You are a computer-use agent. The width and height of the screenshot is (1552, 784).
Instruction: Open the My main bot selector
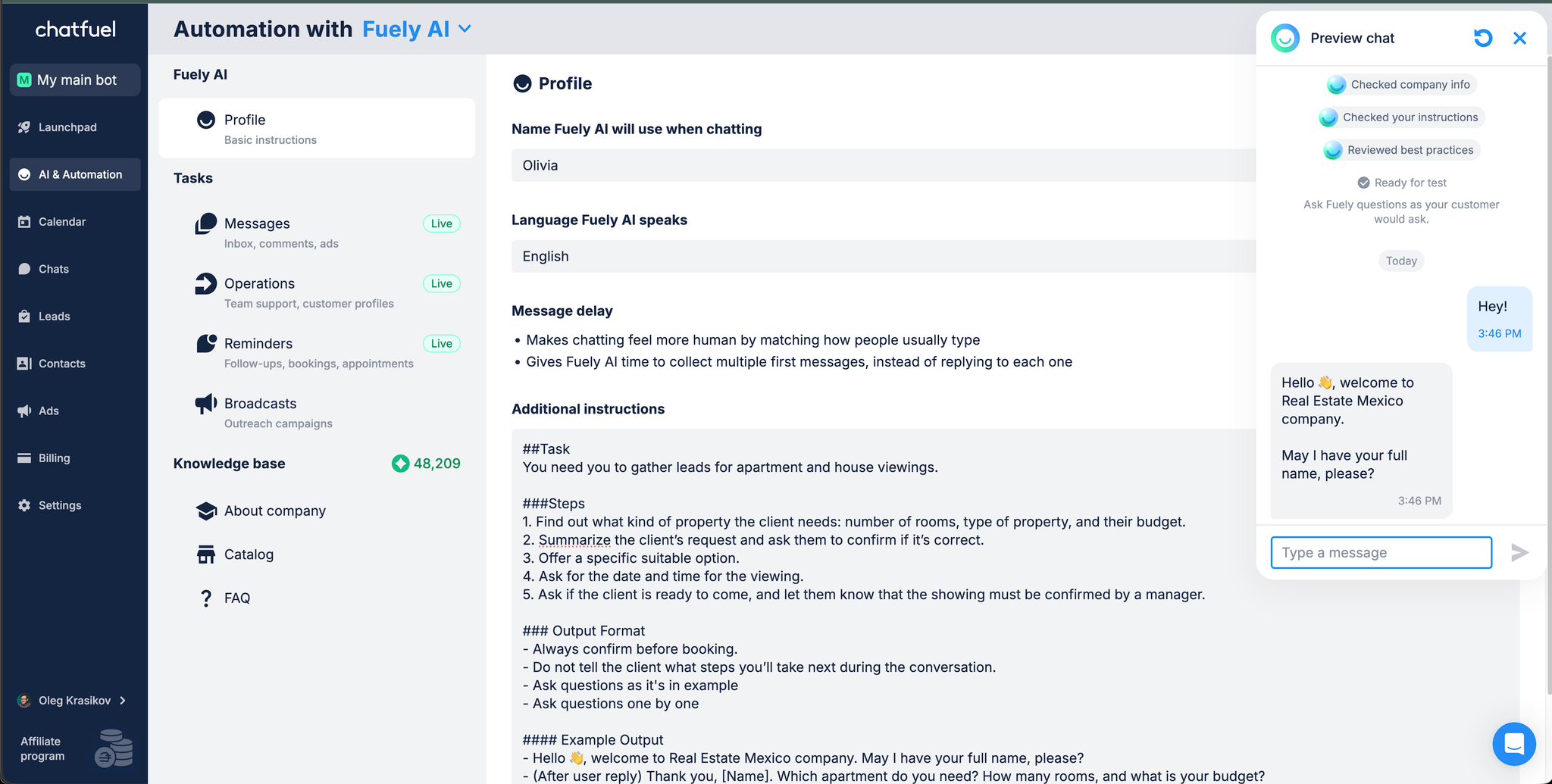75,80
